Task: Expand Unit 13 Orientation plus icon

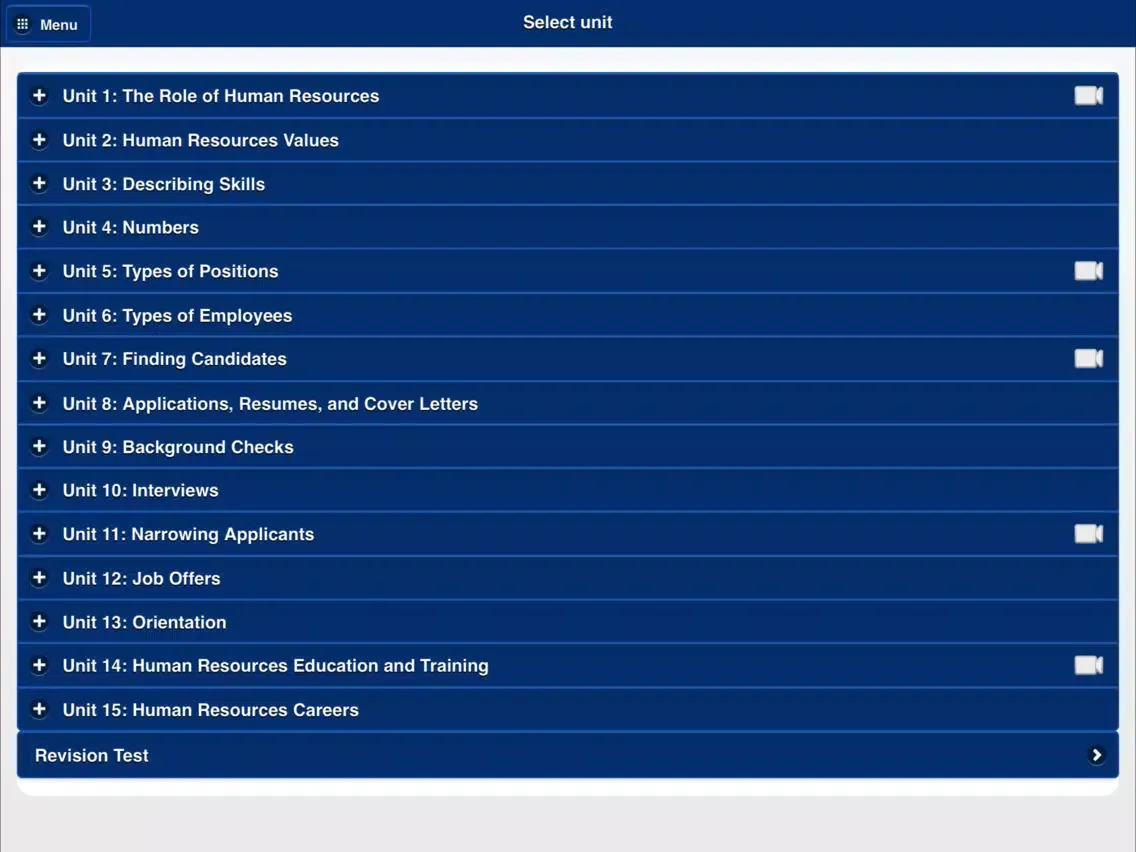Action: (x=39, y=622)
